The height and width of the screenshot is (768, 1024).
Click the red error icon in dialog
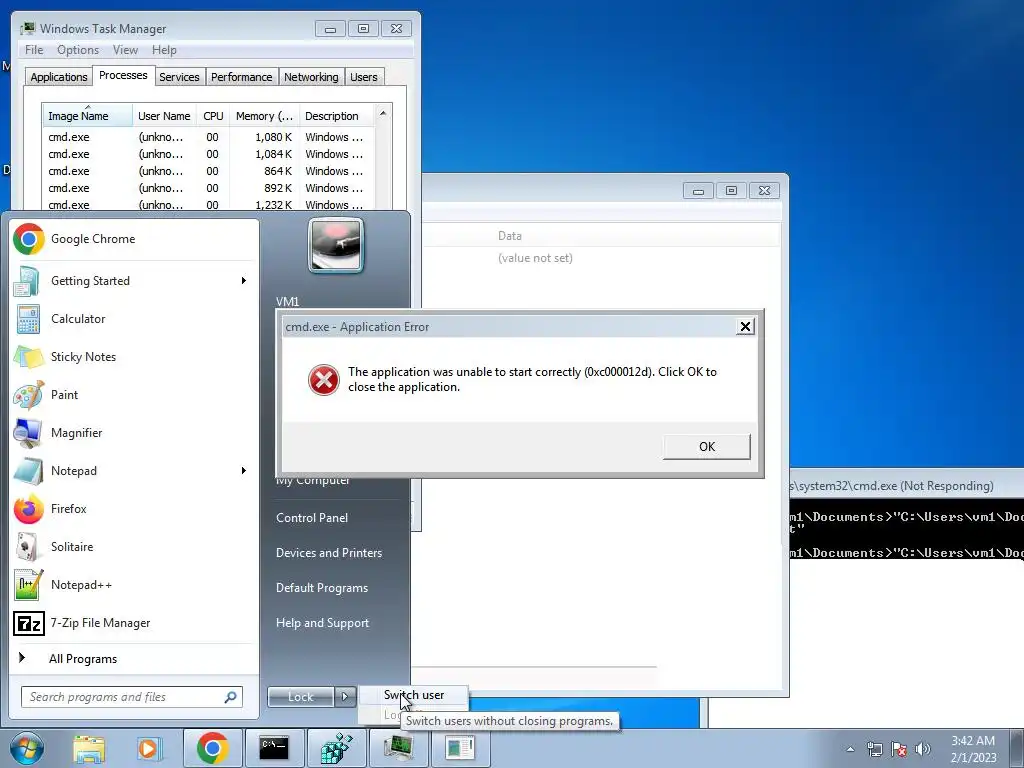pos(323,379)
